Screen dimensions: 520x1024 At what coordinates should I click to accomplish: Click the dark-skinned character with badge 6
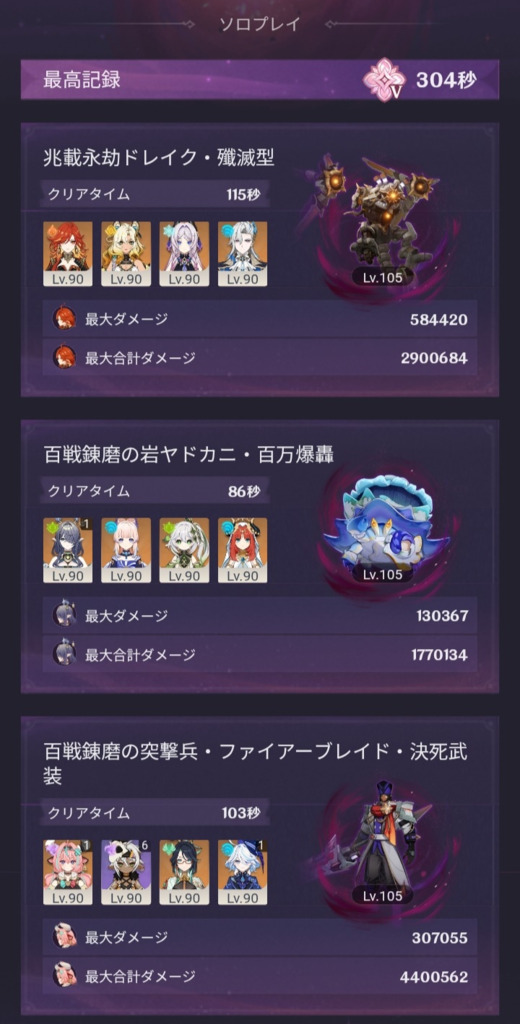(126, 872)
